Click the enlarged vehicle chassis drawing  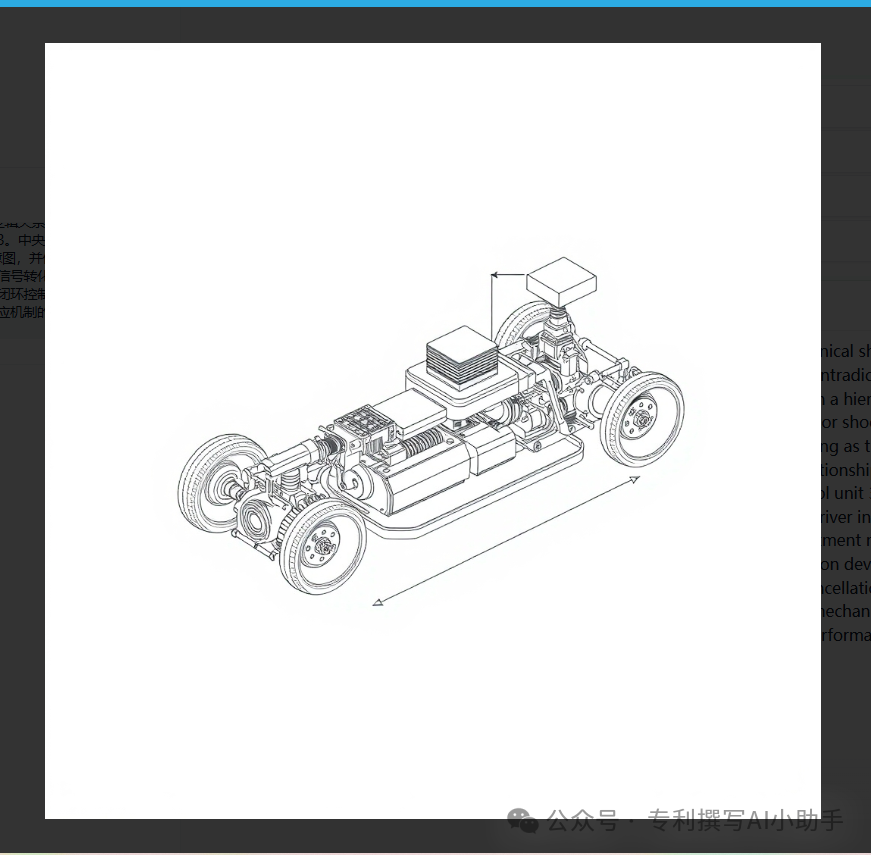click(x=433, y=431)
